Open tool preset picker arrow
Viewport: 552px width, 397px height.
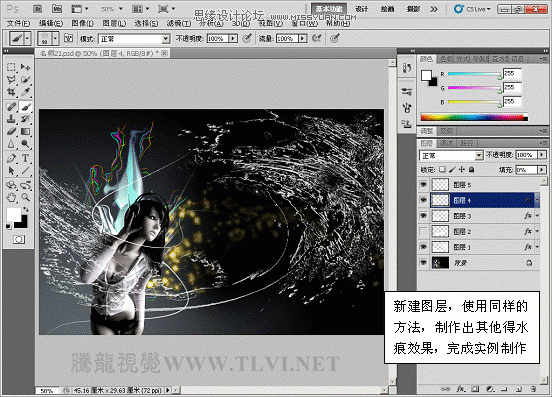click(x=27, y=38)
